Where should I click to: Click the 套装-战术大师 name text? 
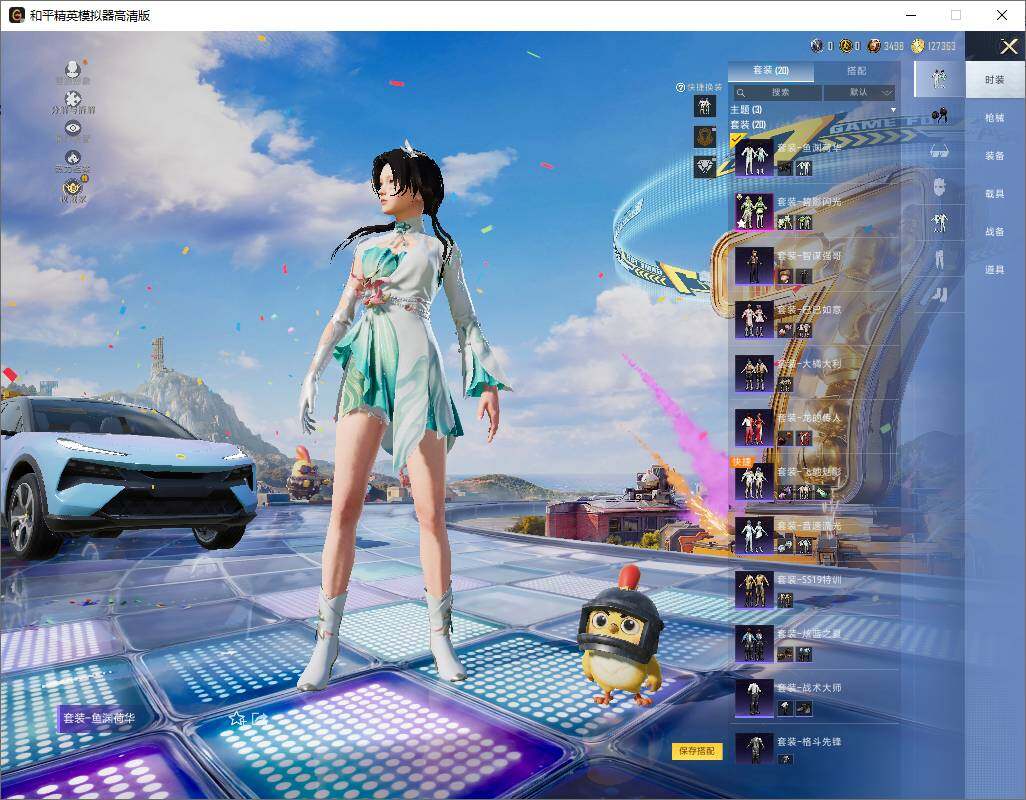(809, 688)
